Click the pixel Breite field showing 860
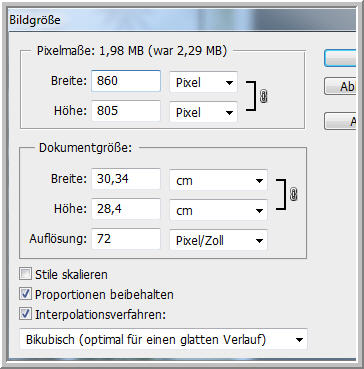 (x=126, y=81)
